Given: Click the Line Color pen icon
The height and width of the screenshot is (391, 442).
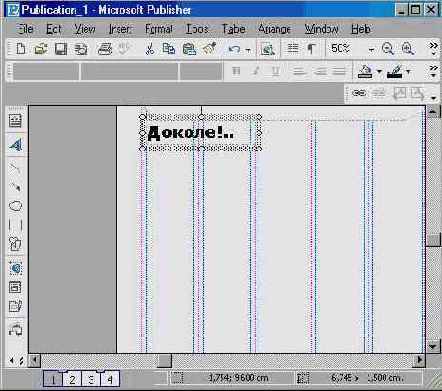Looking at the screenshot, I should click(x=394, y=71).
